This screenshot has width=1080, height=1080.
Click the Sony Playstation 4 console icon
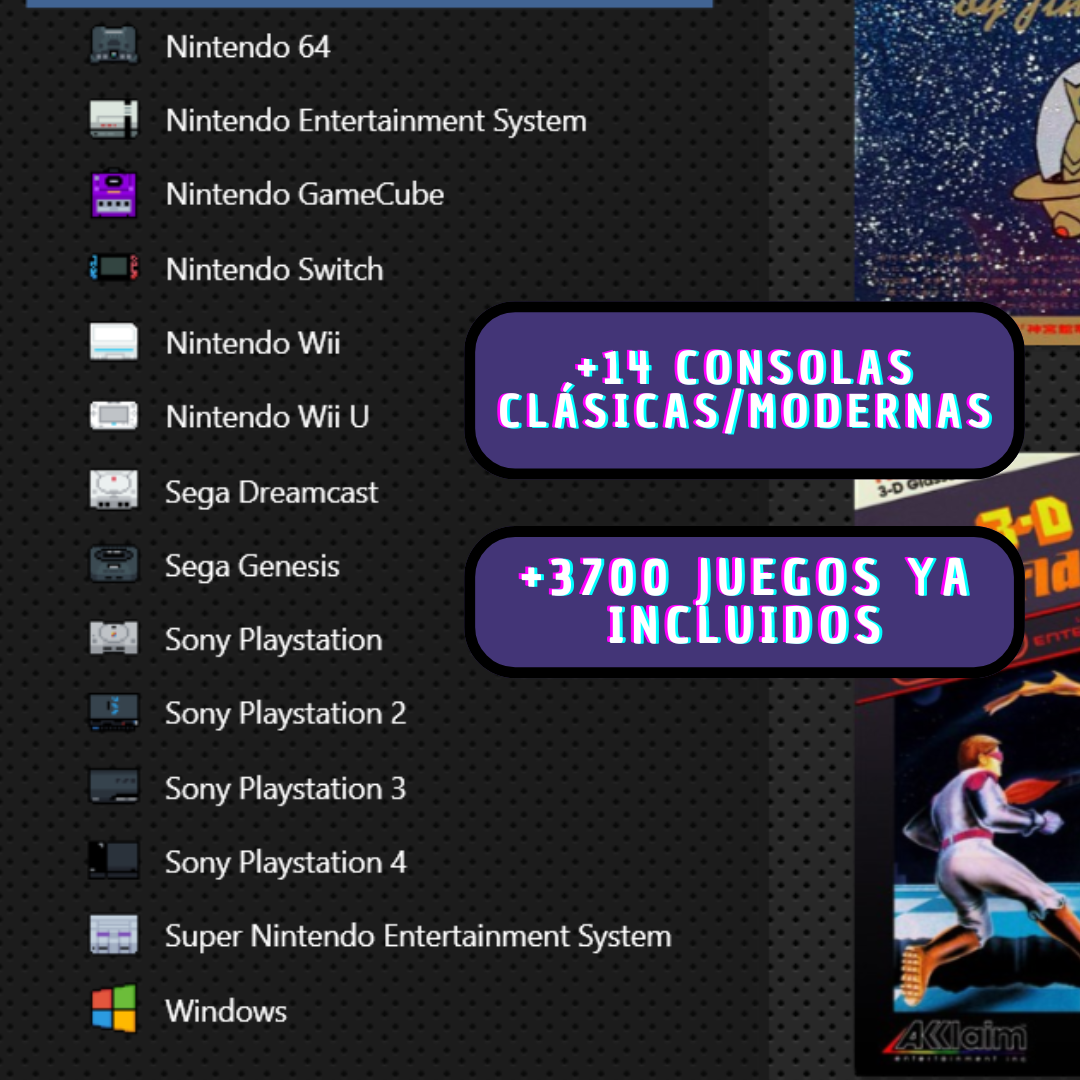pos(113,861)
